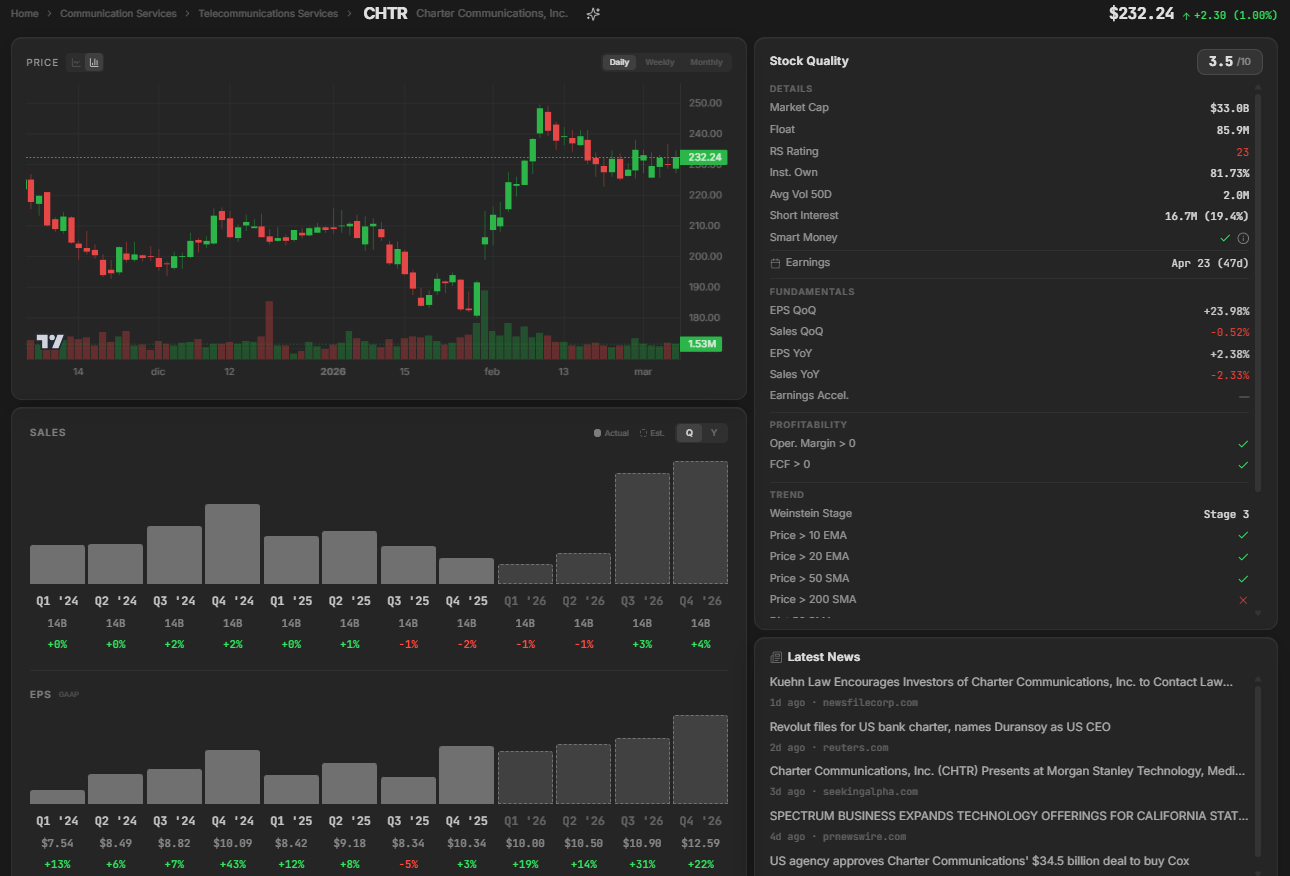This screenshot has height=876, width=1290.
Task: Click the EPS YoY value +2.38%
Action: click(x=1229, y=354)
